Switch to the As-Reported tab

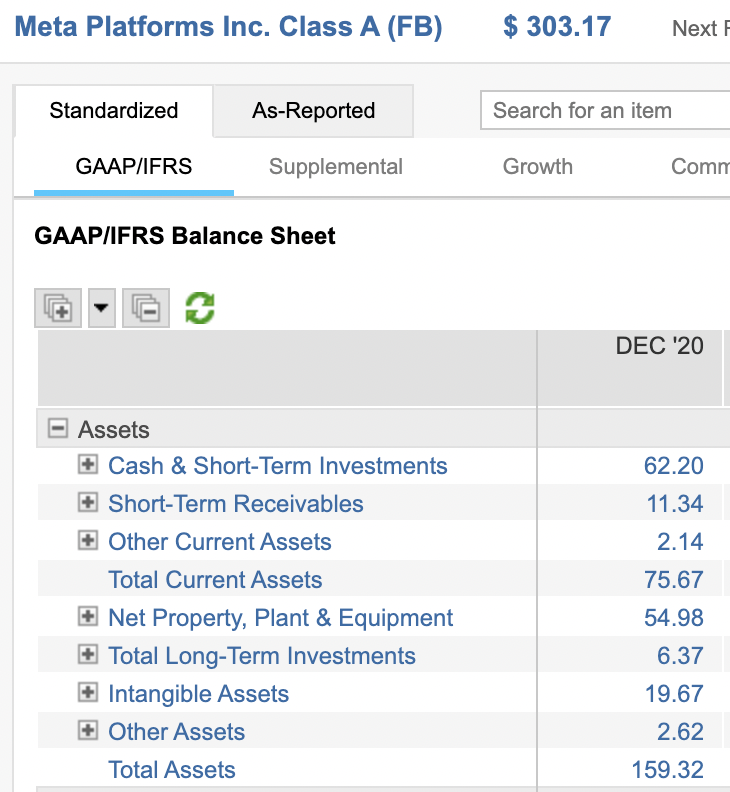313,111
